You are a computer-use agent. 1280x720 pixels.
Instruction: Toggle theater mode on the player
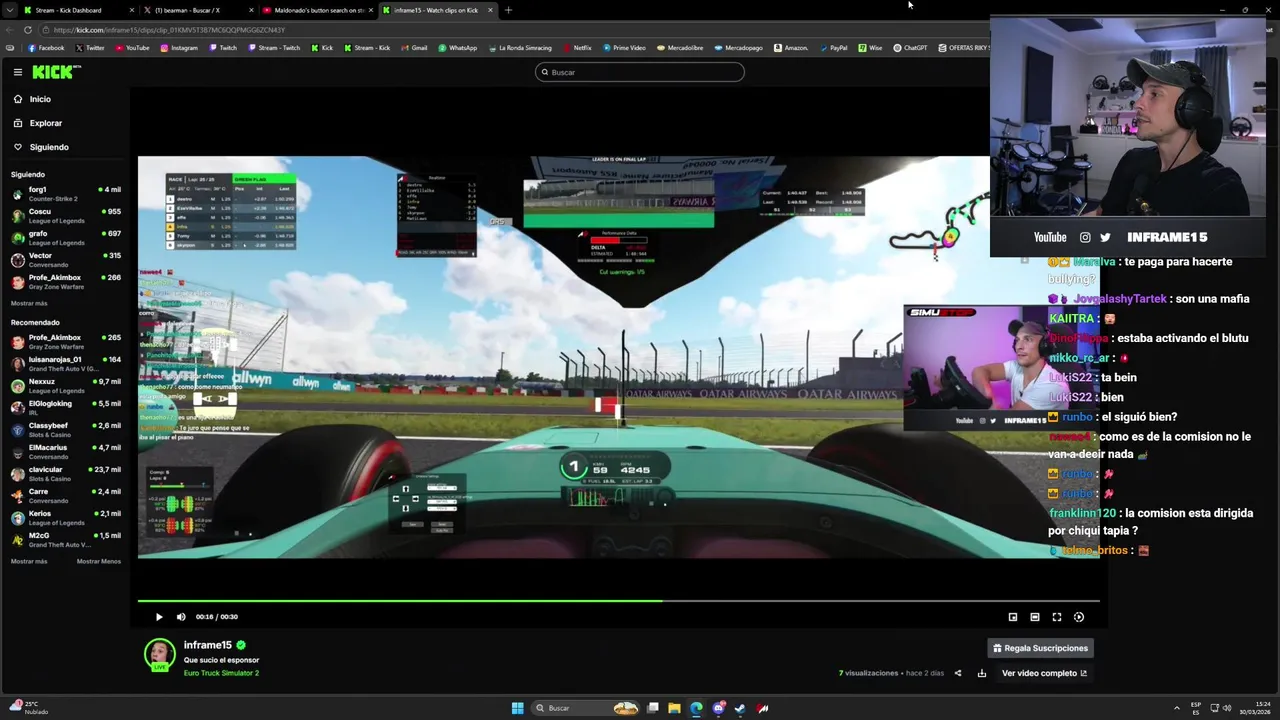point(1035,617)
